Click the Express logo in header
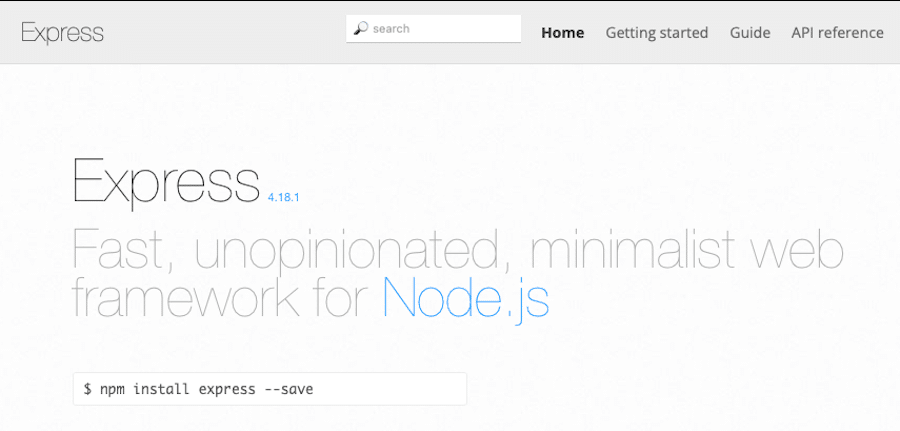The height and width of the screenshot is (431, 900). pyautogui.click(x=63, y=33)
